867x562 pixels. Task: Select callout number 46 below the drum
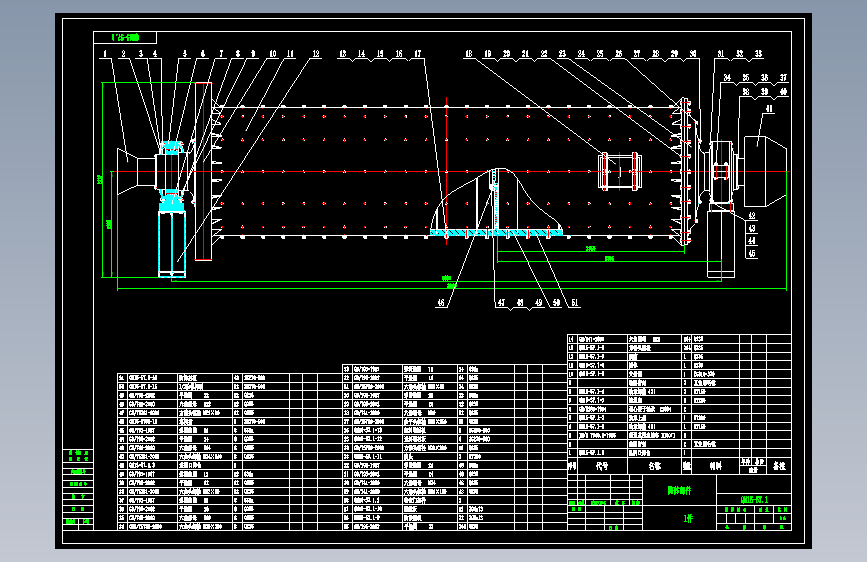pos(441,303)
